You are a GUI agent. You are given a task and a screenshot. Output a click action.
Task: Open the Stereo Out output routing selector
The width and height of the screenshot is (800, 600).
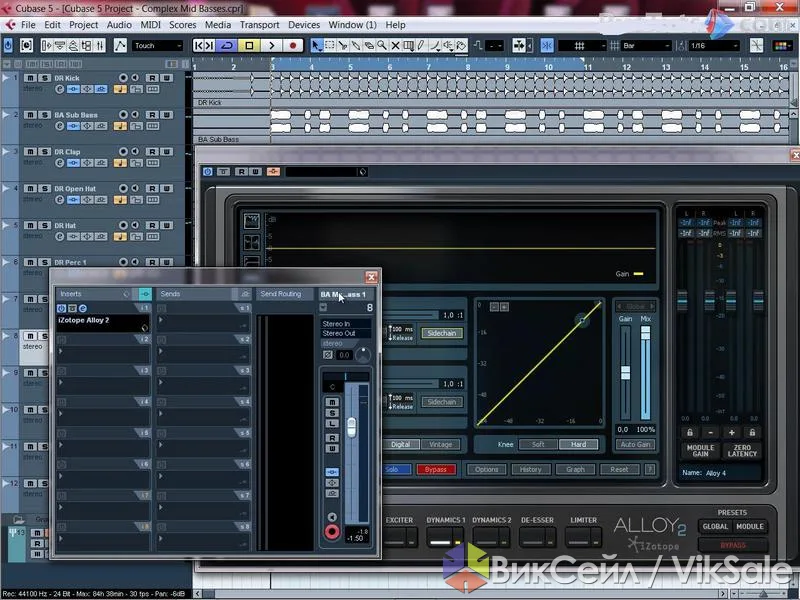coord(346,334)
